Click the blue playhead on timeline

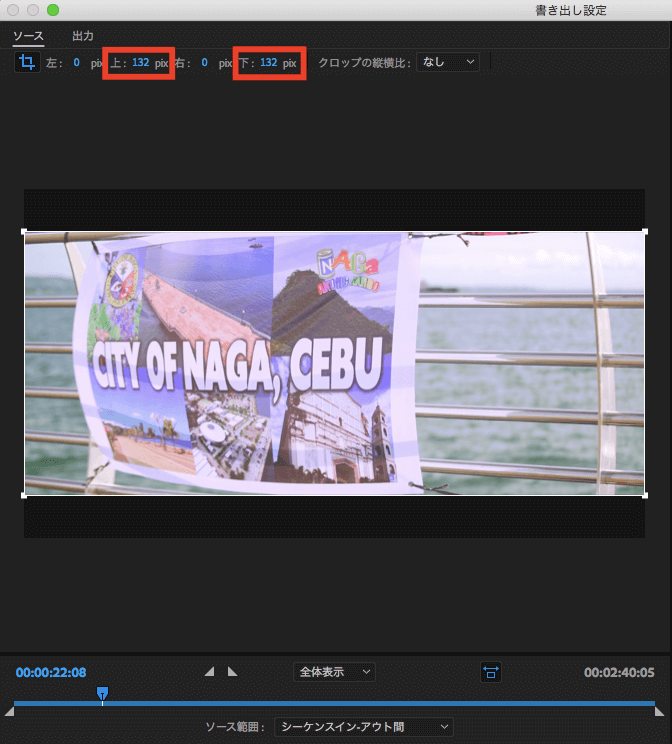(103, 694)
